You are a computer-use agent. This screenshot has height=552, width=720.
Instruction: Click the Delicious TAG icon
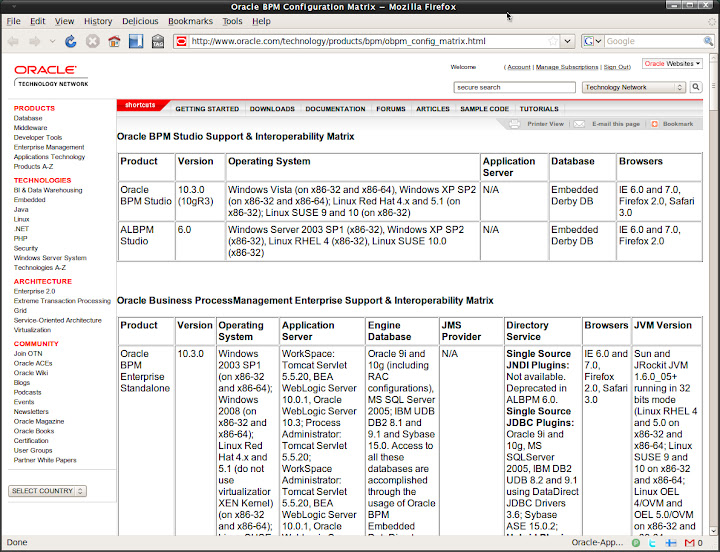158,41
